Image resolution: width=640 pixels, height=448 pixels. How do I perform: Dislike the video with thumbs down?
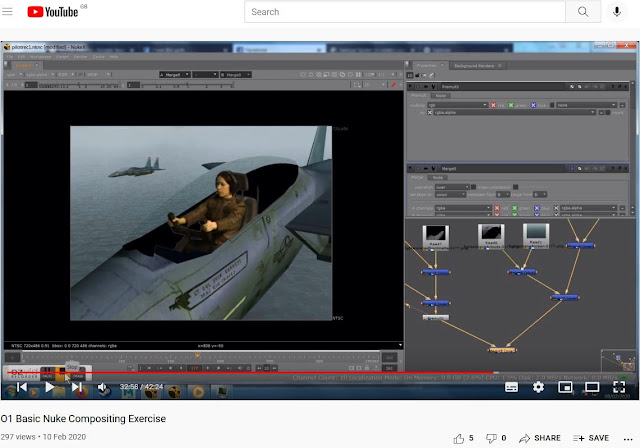click(491, 438)
